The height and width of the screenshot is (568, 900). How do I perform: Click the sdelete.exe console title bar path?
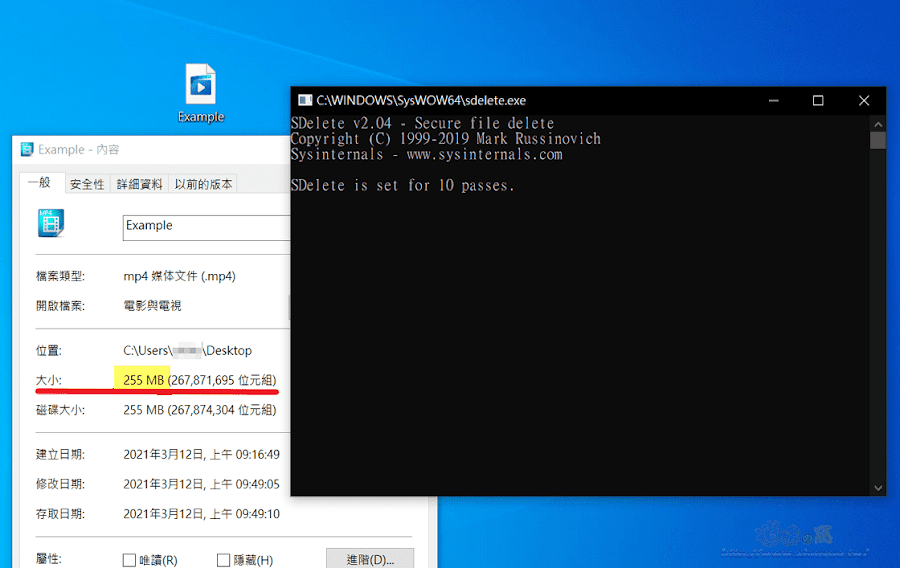click(421, 100)
